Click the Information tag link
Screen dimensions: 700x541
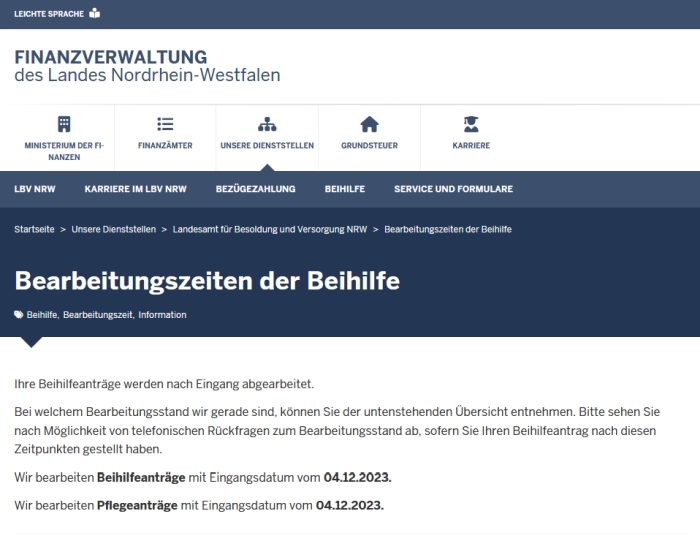pos(162,315)
